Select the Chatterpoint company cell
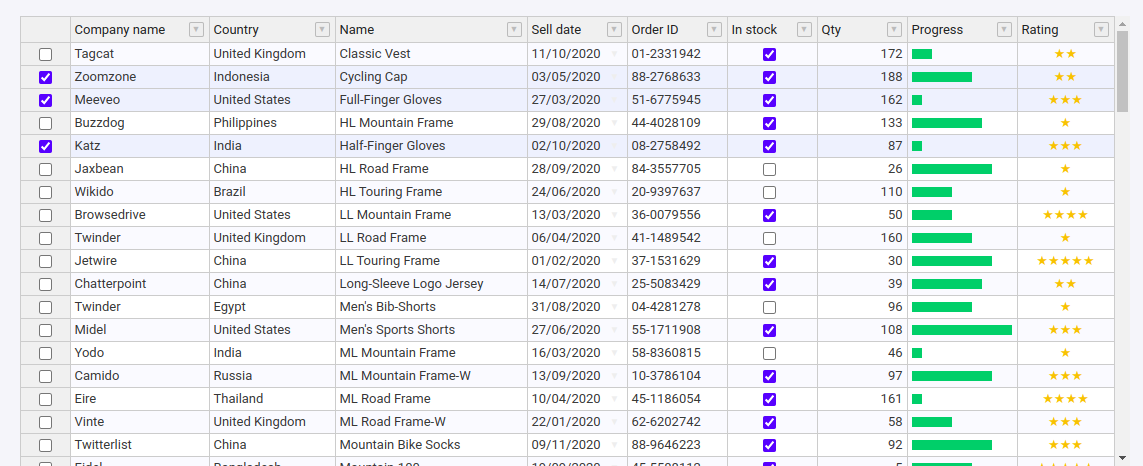The width and height of the screenshot is (1143, 466). point(140,284)
